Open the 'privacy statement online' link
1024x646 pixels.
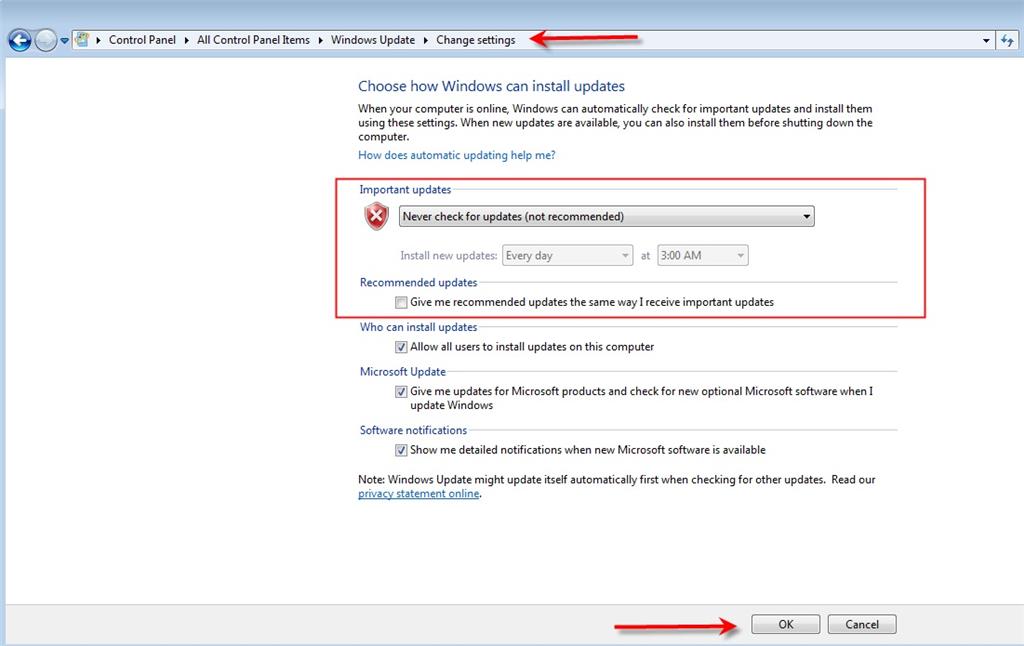click(419, 494)
